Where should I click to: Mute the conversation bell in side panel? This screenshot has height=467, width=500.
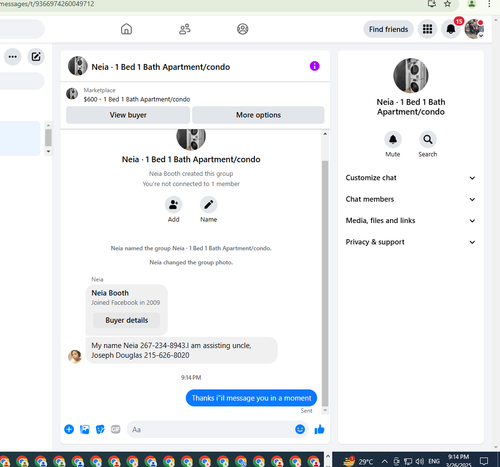coord(393,139)
